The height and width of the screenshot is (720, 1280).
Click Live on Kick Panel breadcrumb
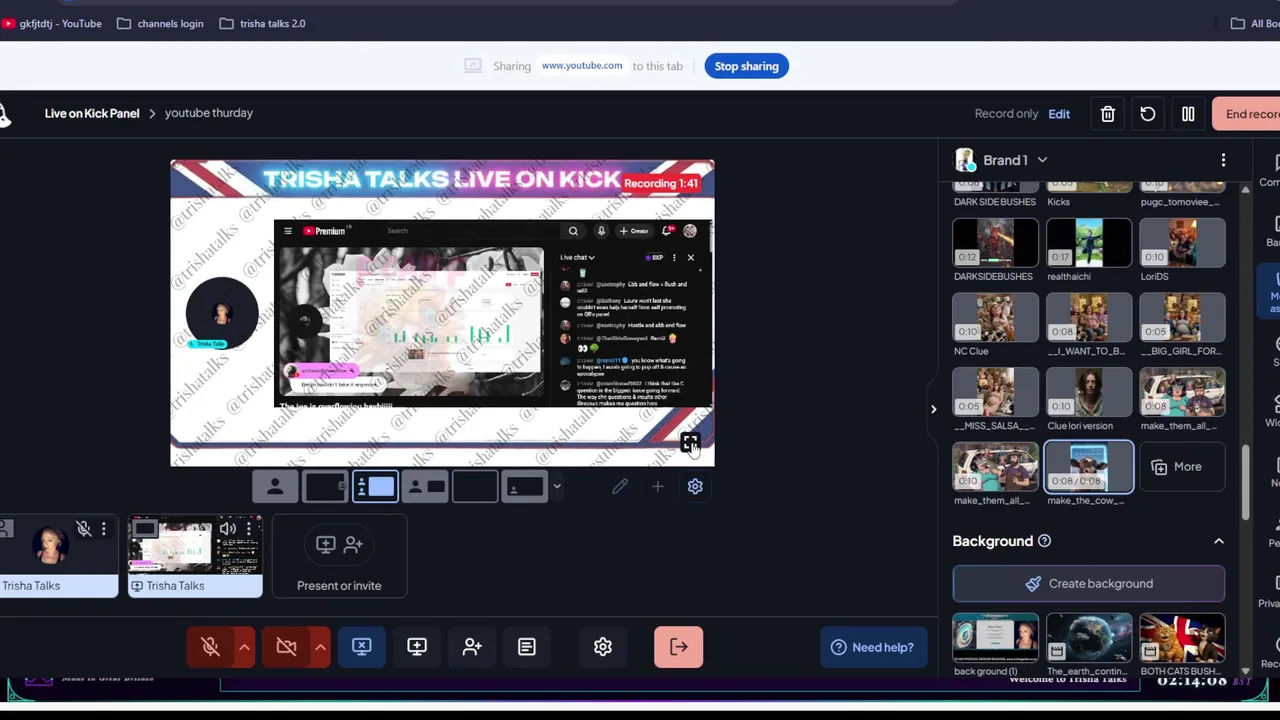coord(92,113)
